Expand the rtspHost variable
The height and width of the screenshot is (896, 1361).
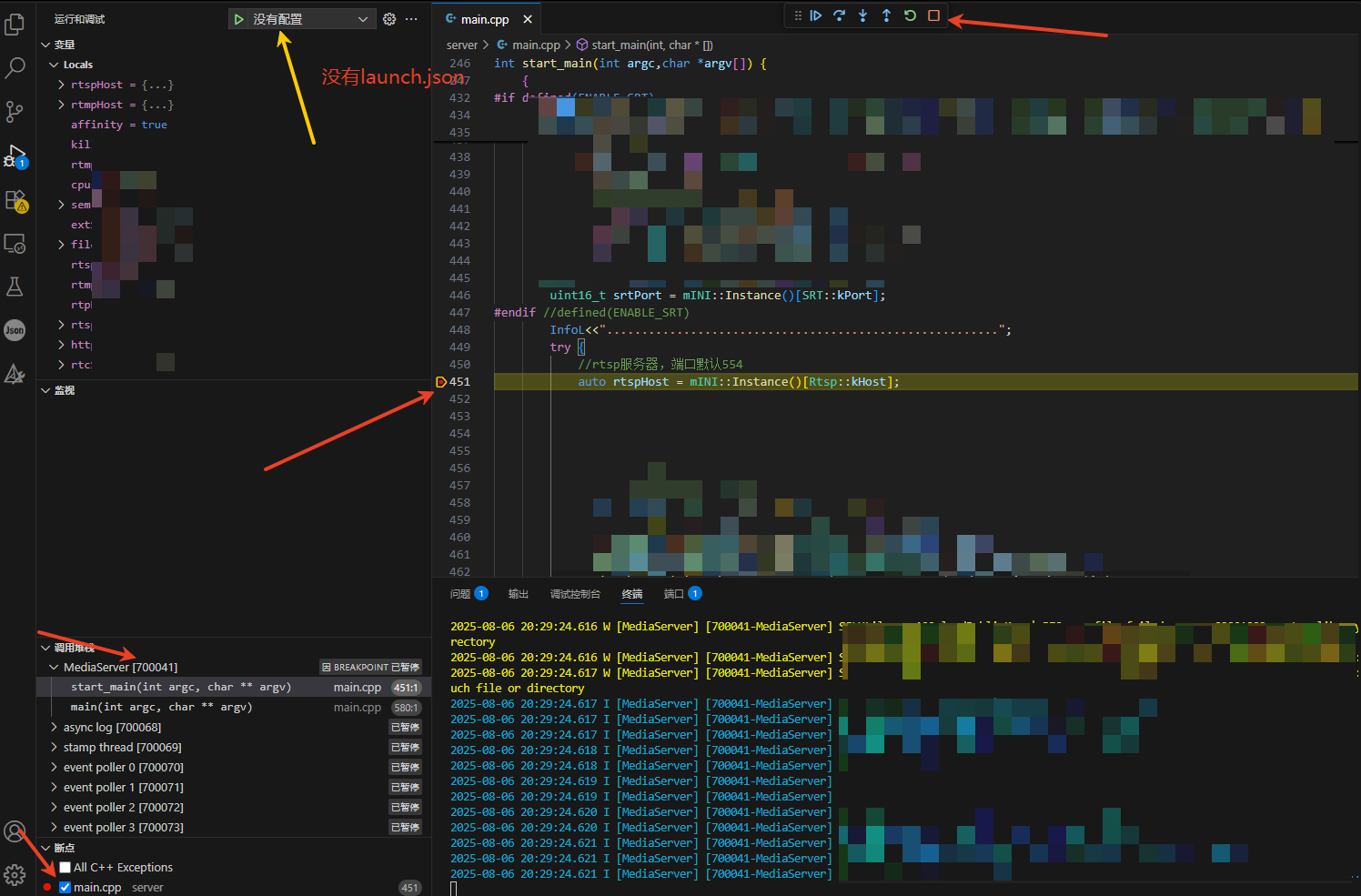click(61, 85)
